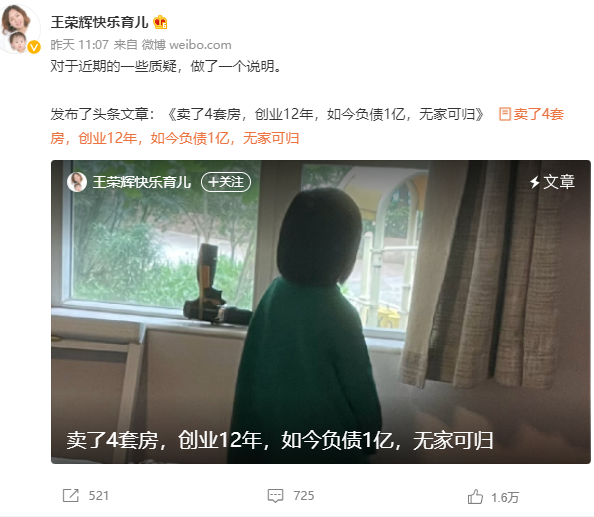Image resolution: width=594 pixels, height=517 pixels.
Task: Click the comment count 725
Action: tap(304, 496)
